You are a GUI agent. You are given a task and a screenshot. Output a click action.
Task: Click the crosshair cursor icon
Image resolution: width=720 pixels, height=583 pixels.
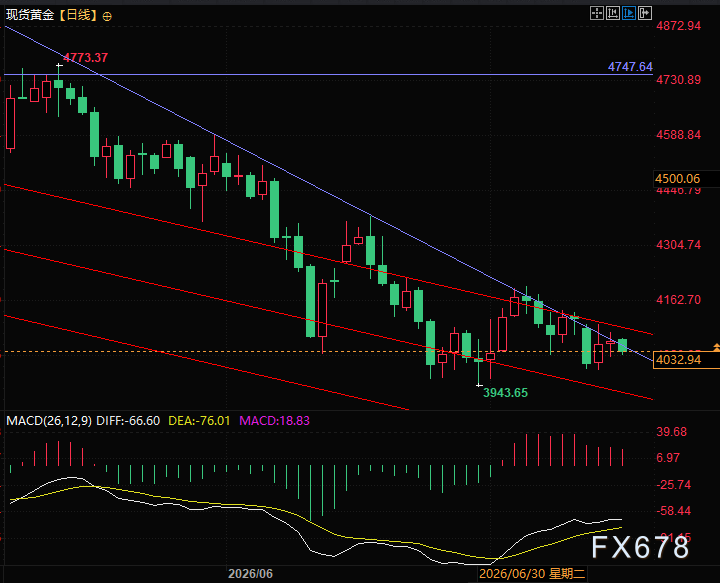pos(596,13)
